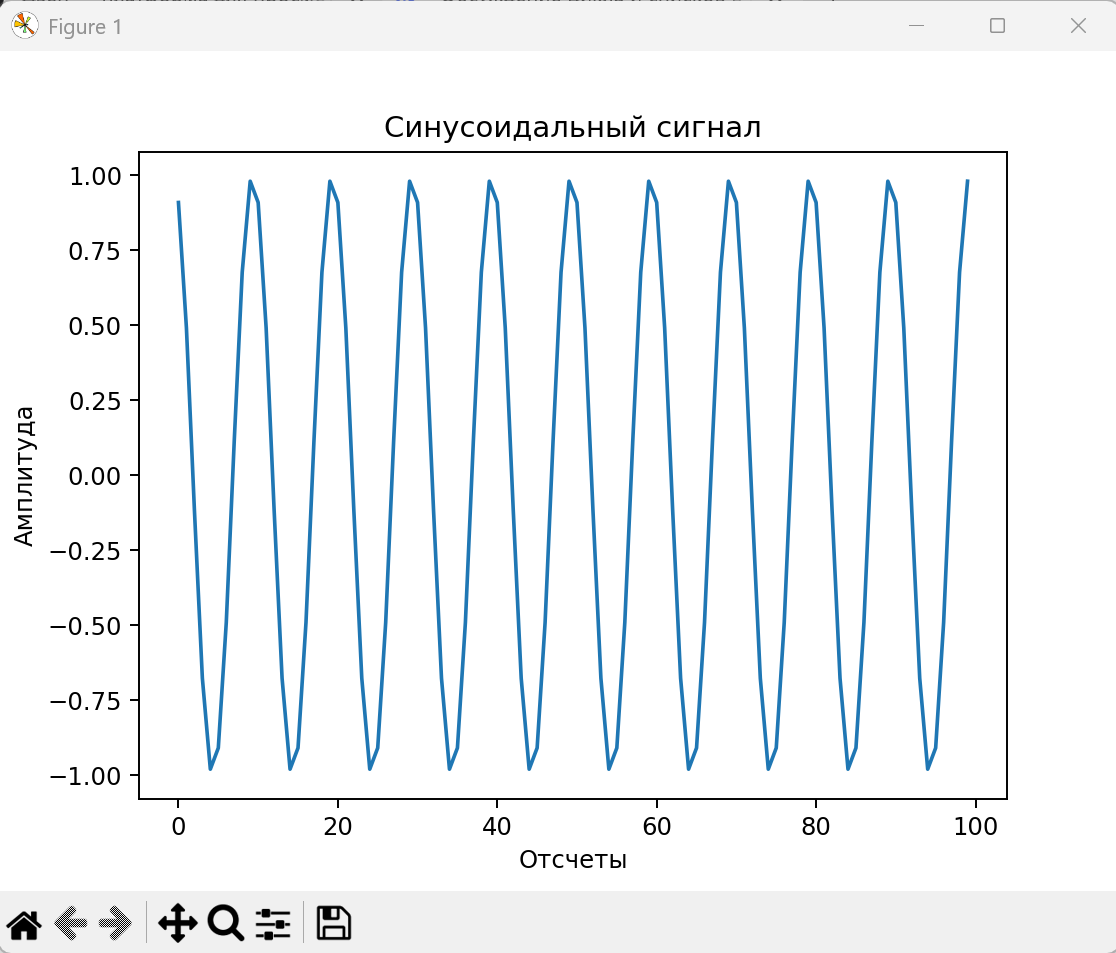Screen dimensions: 1116x953
Task: Click the y-axis tick label 0.00
Action: 96,476
